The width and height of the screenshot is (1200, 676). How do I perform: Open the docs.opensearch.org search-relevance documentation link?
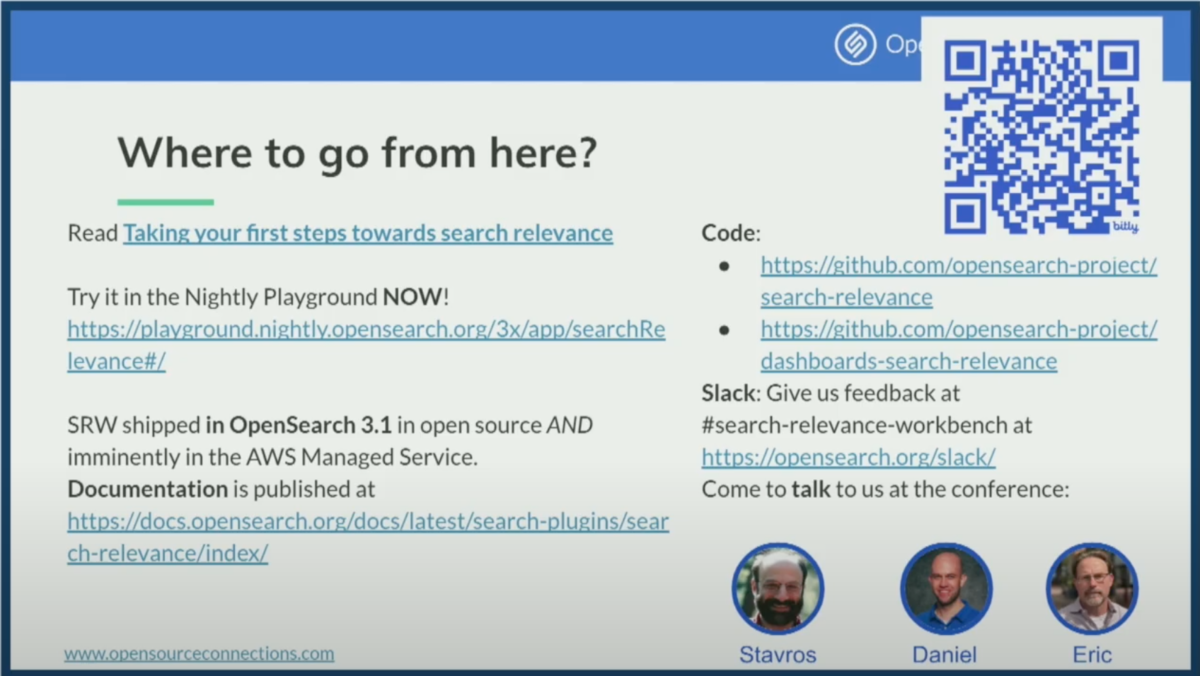368,538
